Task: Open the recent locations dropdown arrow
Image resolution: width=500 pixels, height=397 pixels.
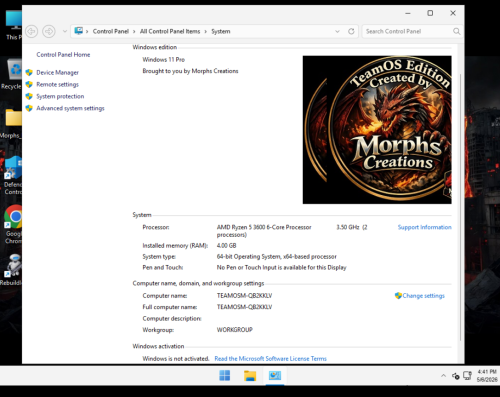Action: click(65, 31)
